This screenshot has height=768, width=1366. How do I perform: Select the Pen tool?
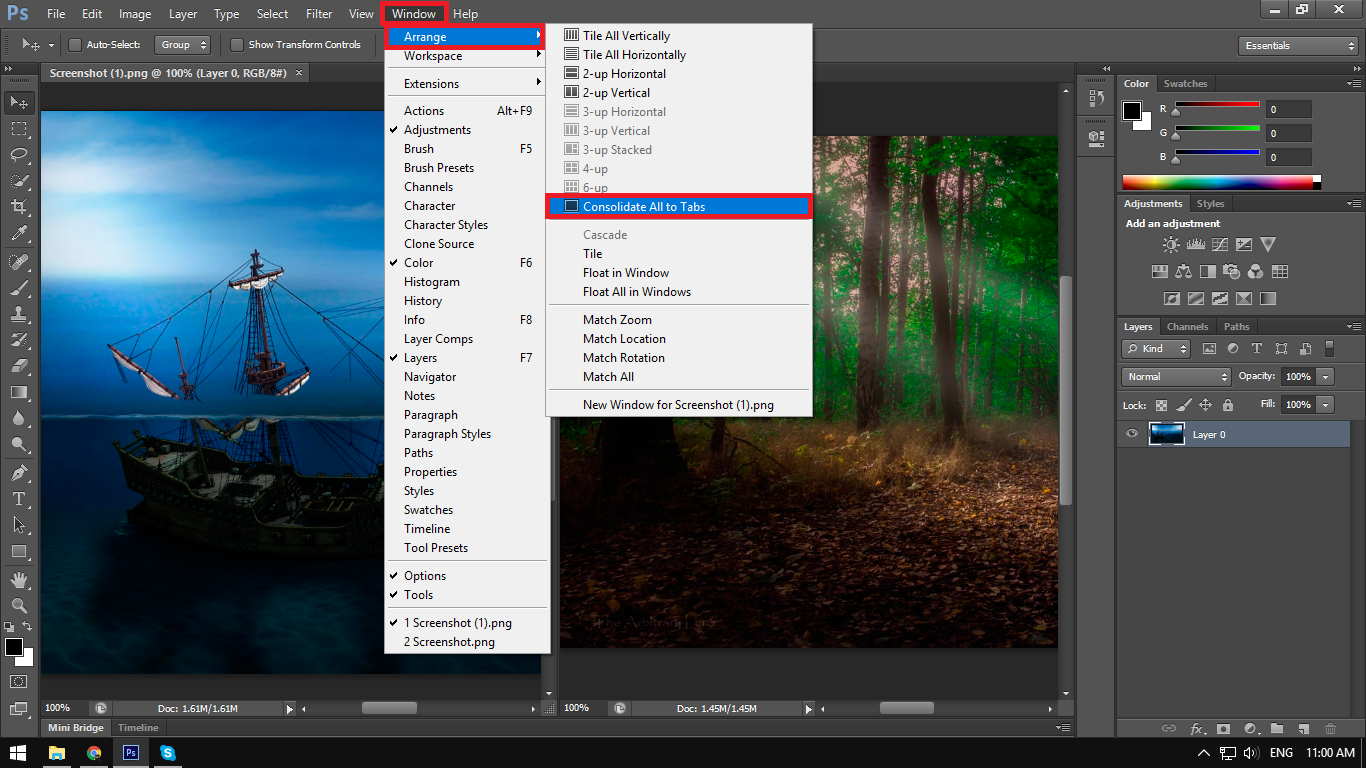click(19, 473)
